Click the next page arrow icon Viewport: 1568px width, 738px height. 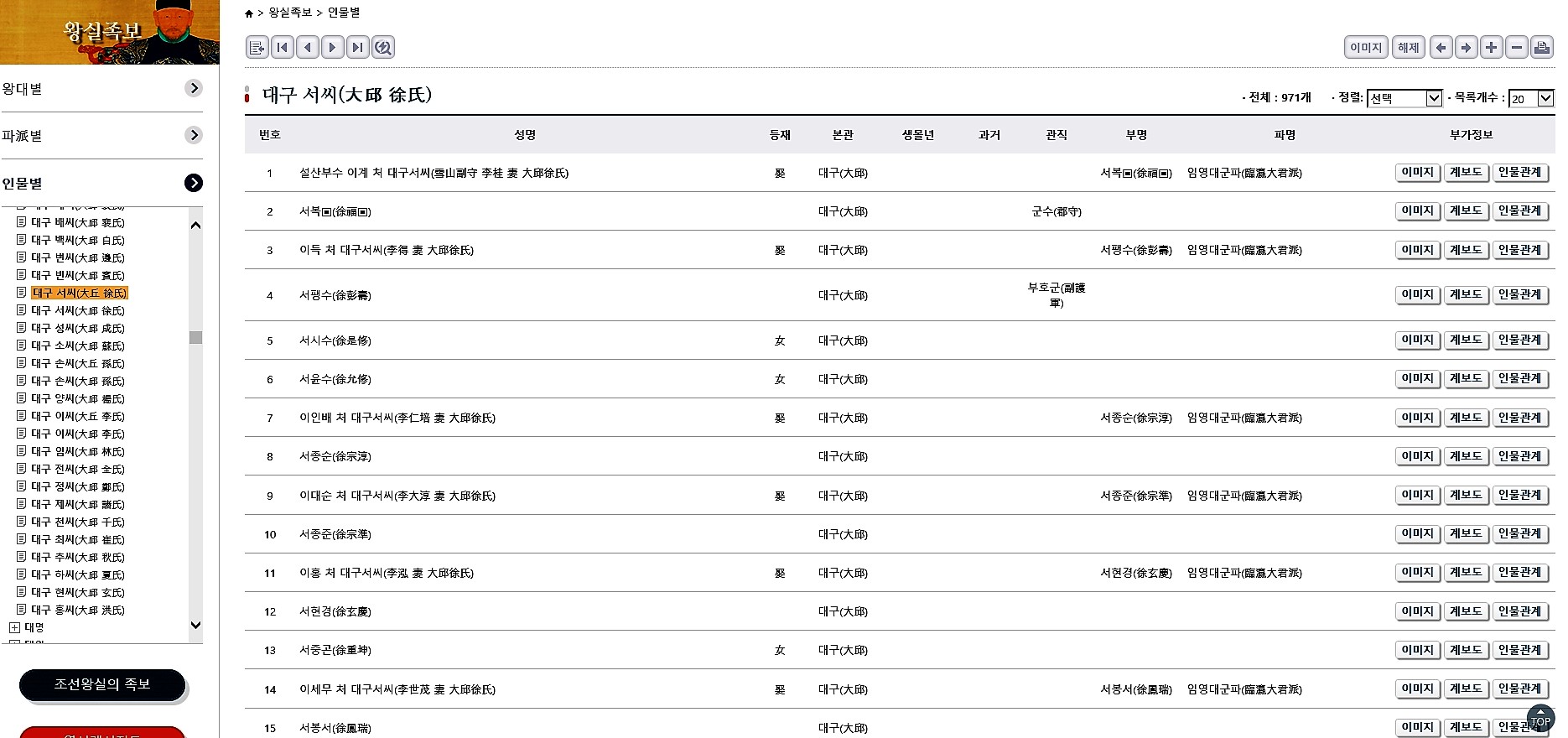pyautogui.click(x=333, y=48)
